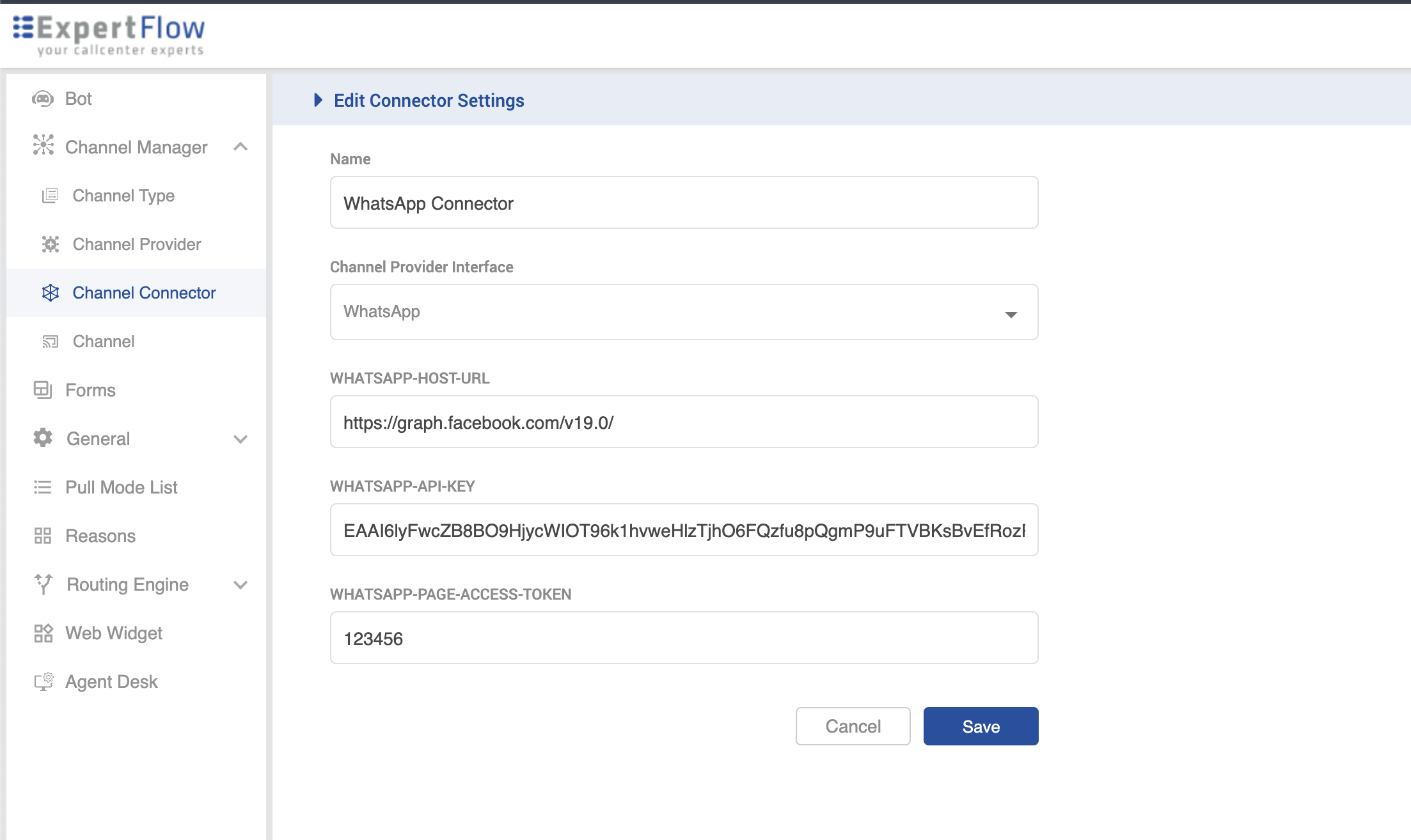This screenshot has height=840, width=1411.
Task: Click the Channel Manager network icon
Action: (x=43, y=145)
